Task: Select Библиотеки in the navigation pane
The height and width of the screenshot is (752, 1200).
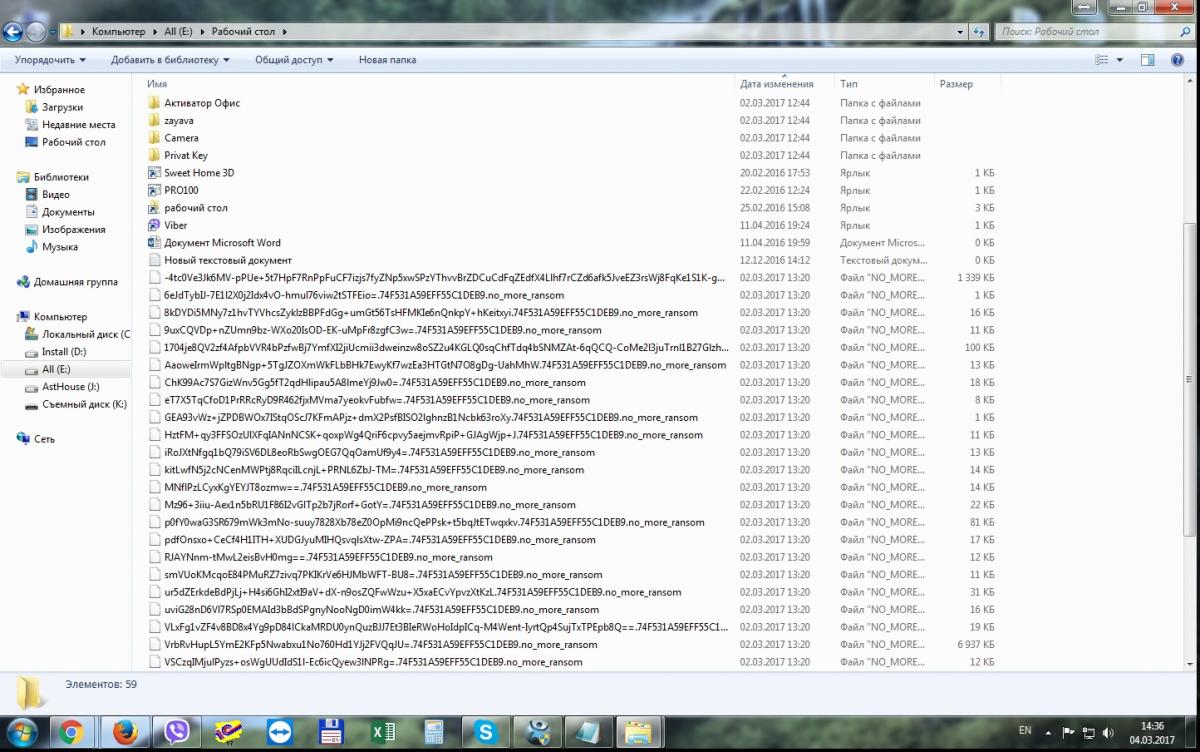Action: coord(61,177)
